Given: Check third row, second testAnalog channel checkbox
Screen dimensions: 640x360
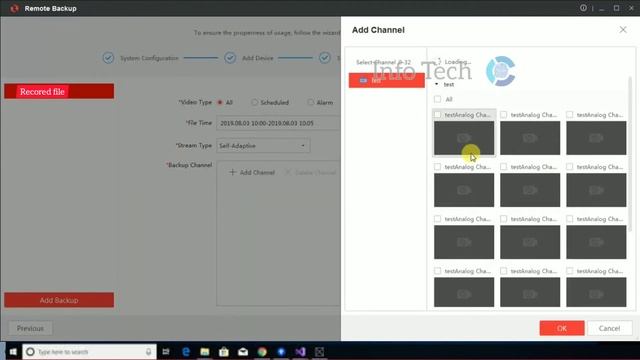Looking at the screenshot, I should pyautogui.click(x=504, y=219).
